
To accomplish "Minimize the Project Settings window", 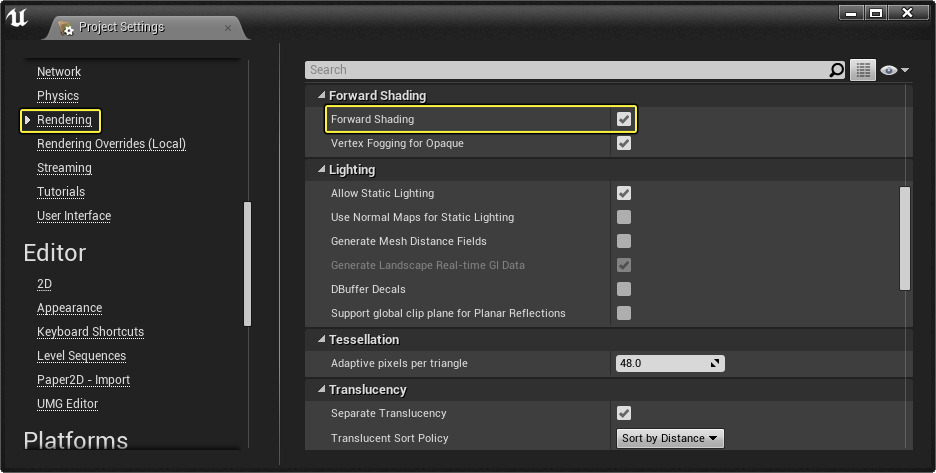I will (x=851, y=13).
